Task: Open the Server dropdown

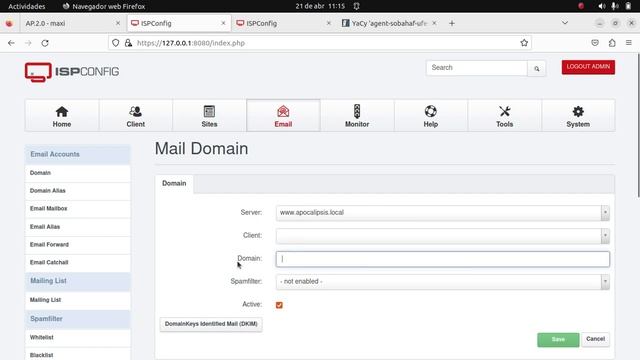Action: [442, 213]
